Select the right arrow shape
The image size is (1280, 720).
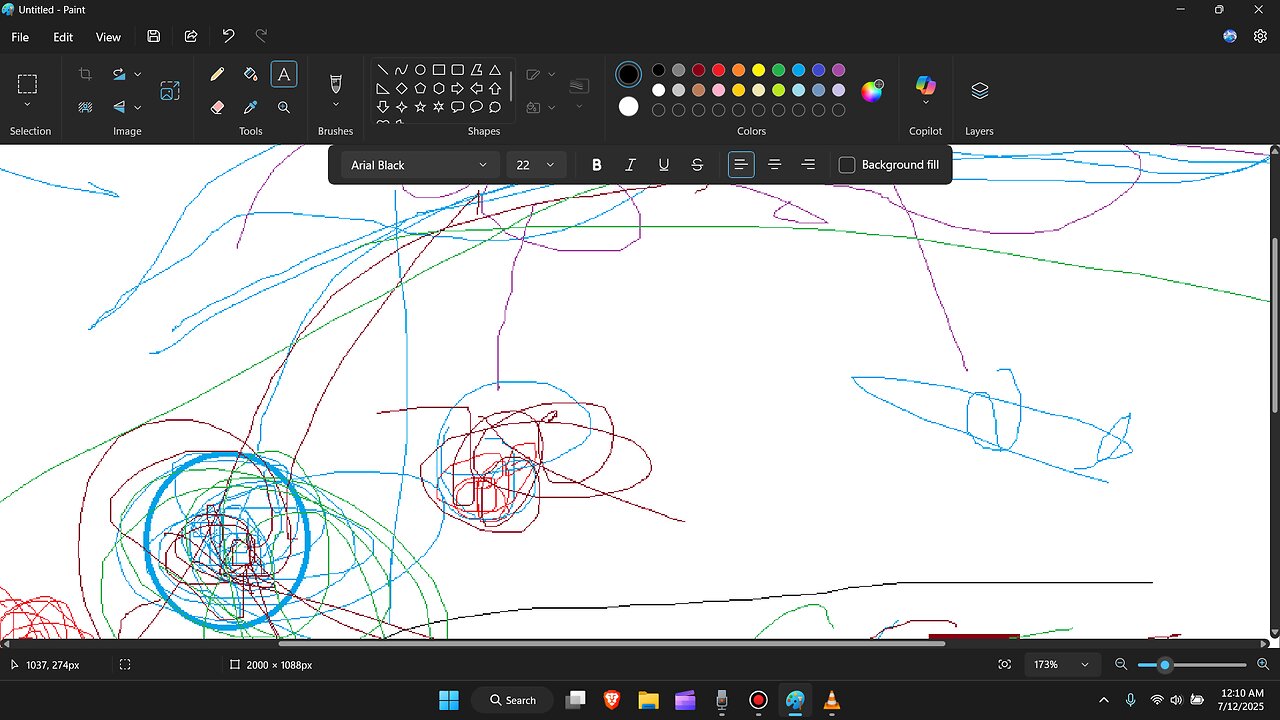point(457,88)
